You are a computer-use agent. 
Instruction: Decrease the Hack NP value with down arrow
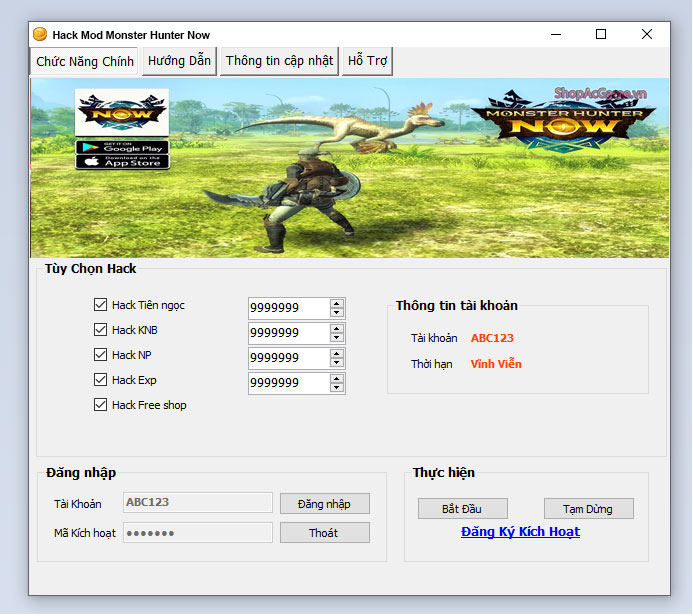337,362
